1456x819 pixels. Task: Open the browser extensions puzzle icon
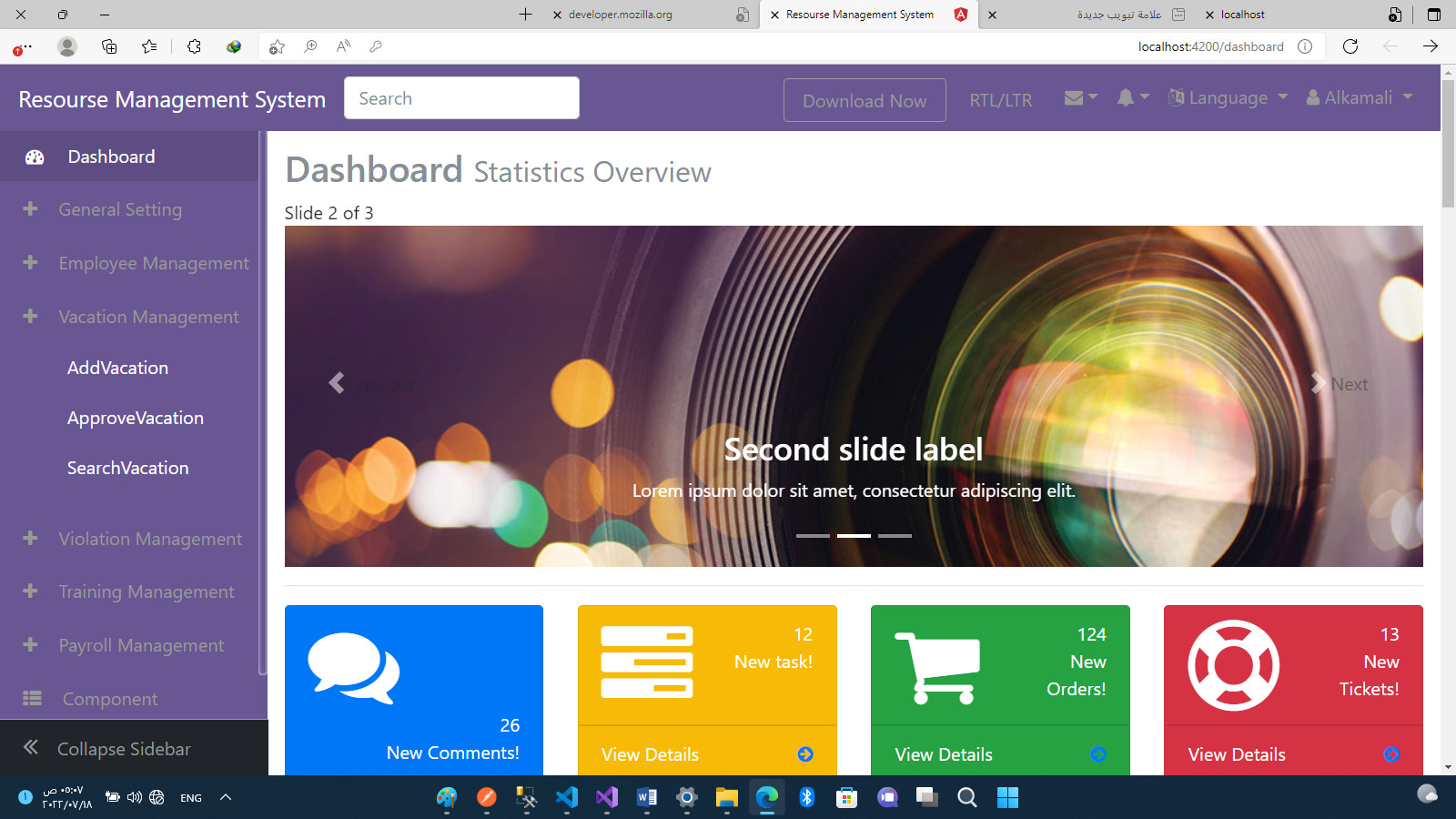point(194,46)
